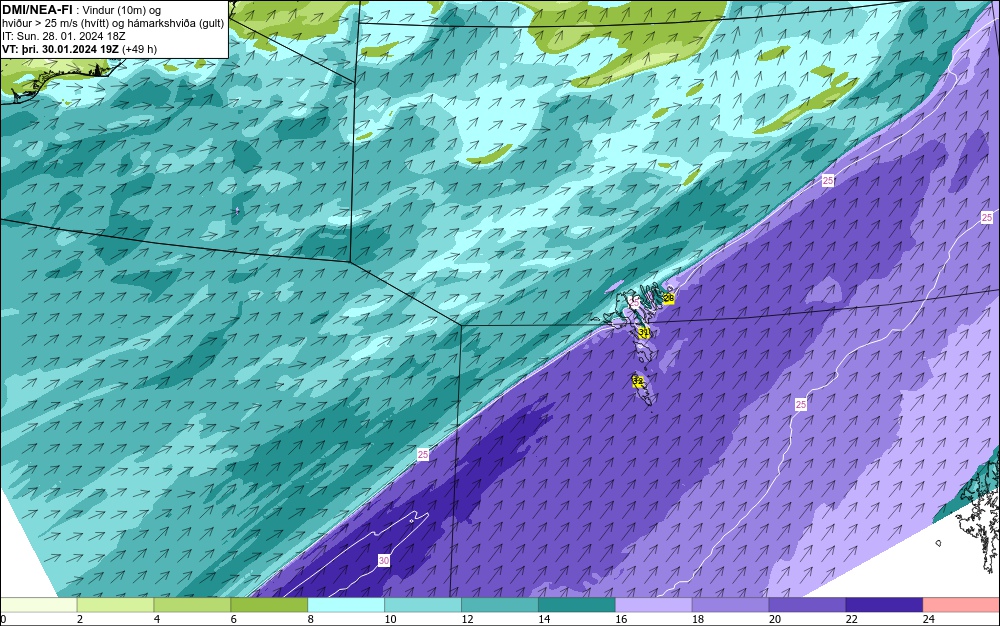Viewport: 1000px width, 626px height.
Task: Click the valid time 'VT: þri. 30.01.2024 19Z'
Action: 61,49
